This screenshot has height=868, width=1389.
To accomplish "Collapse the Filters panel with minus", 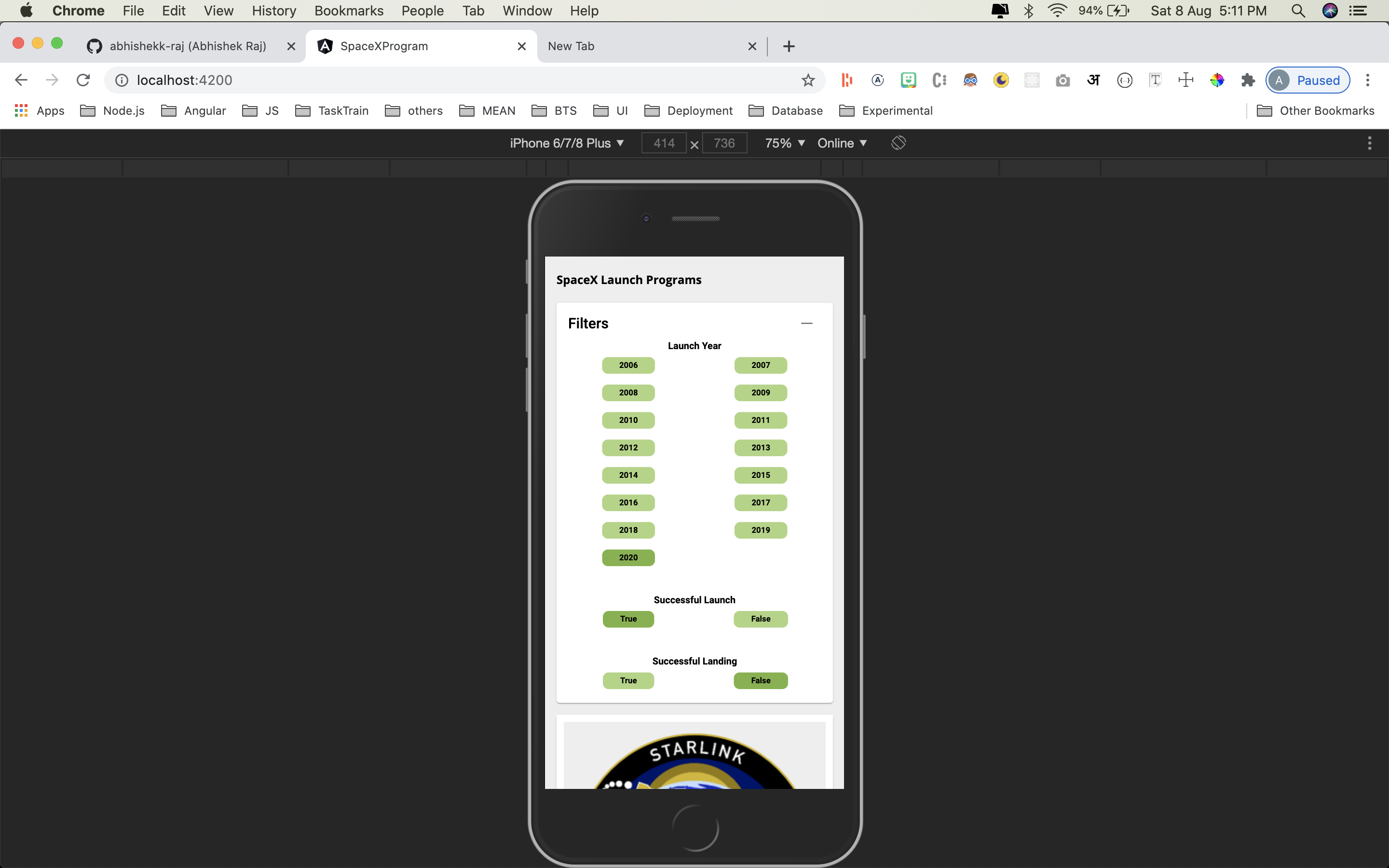I will (806, 323).
